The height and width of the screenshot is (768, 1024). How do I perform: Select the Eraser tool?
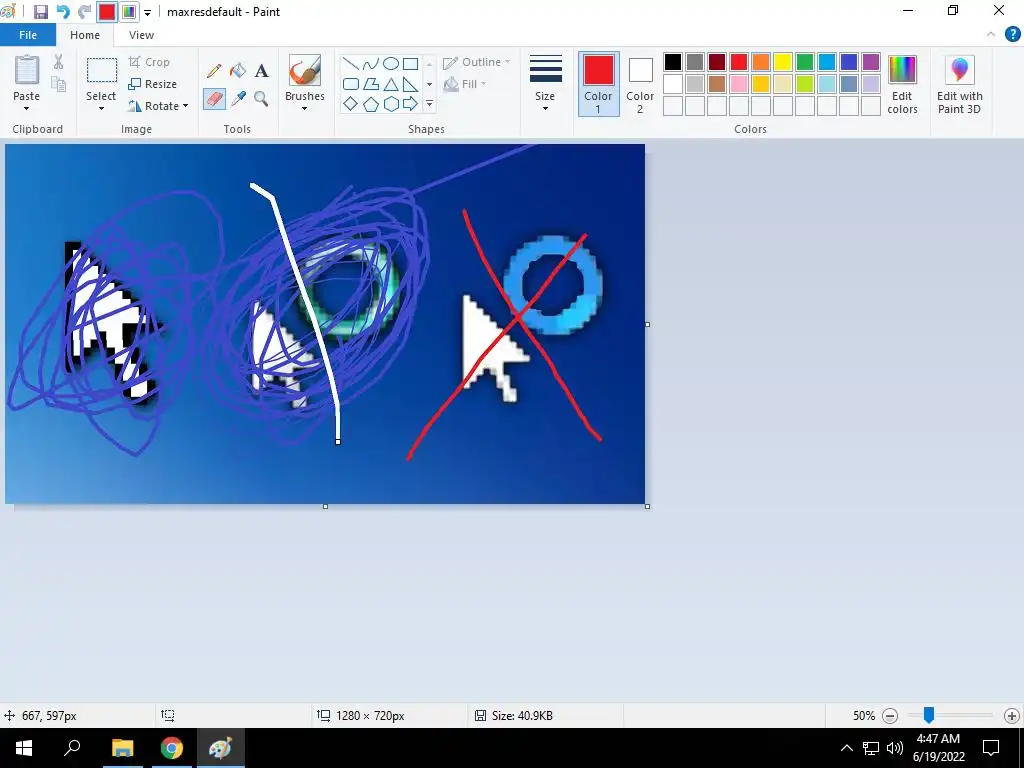click(214, 99)
